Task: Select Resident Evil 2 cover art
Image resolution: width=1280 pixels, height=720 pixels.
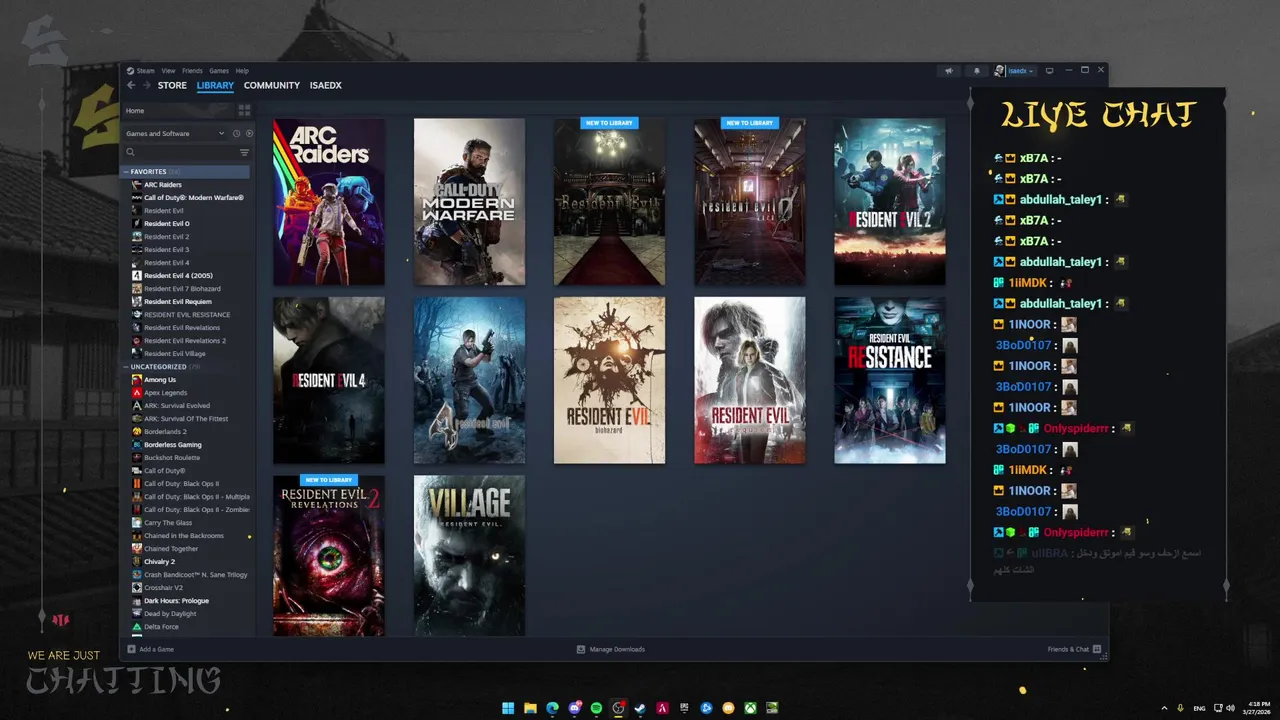Action: tap(890, 202)
